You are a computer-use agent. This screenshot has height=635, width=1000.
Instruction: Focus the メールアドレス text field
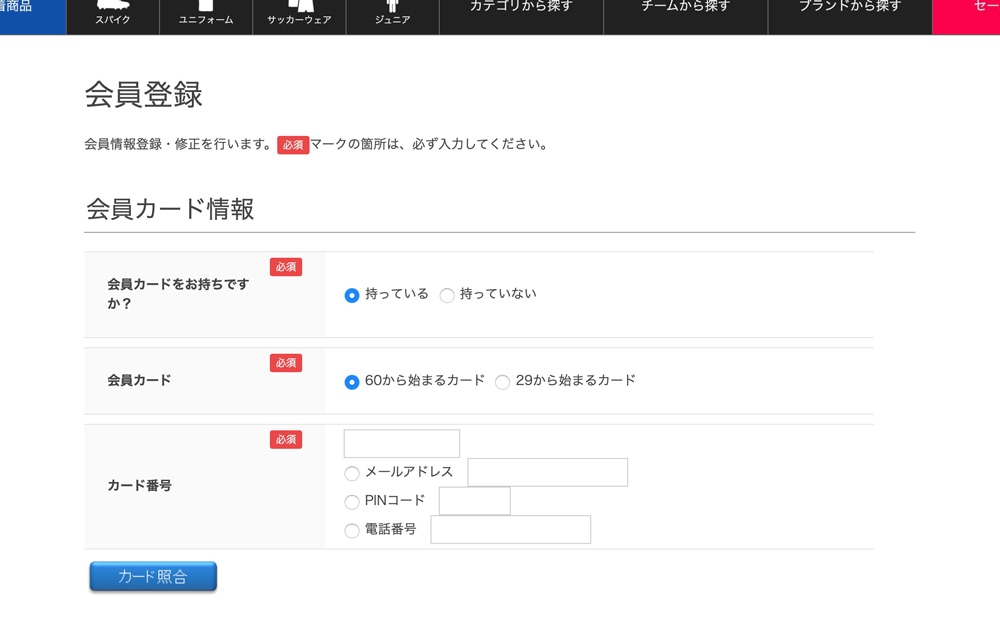point(547,472)
